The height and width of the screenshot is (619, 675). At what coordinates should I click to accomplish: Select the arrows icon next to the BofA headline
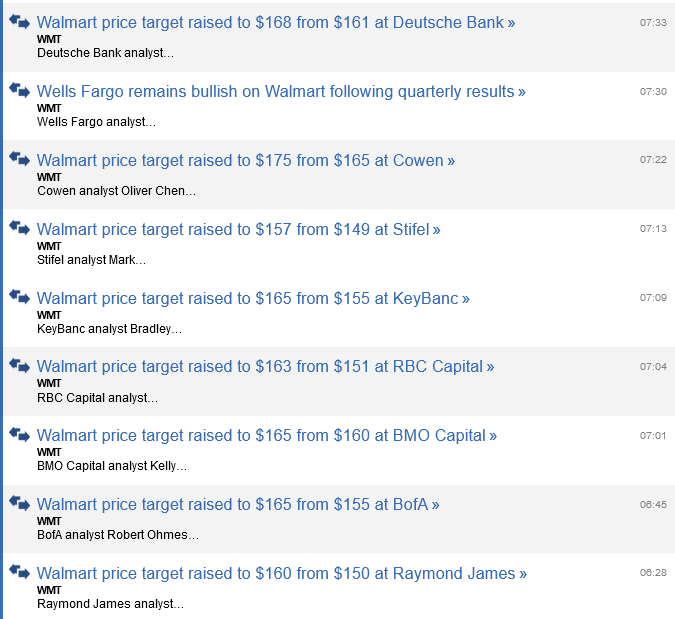click(x=20, y=503)
